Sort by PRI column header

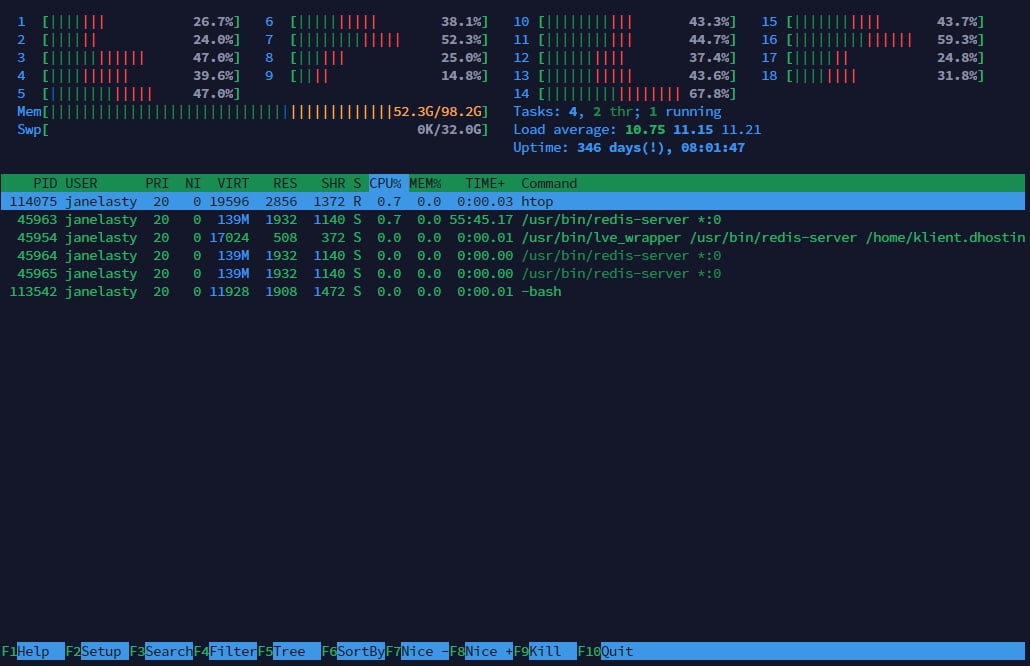click(157, 183)
